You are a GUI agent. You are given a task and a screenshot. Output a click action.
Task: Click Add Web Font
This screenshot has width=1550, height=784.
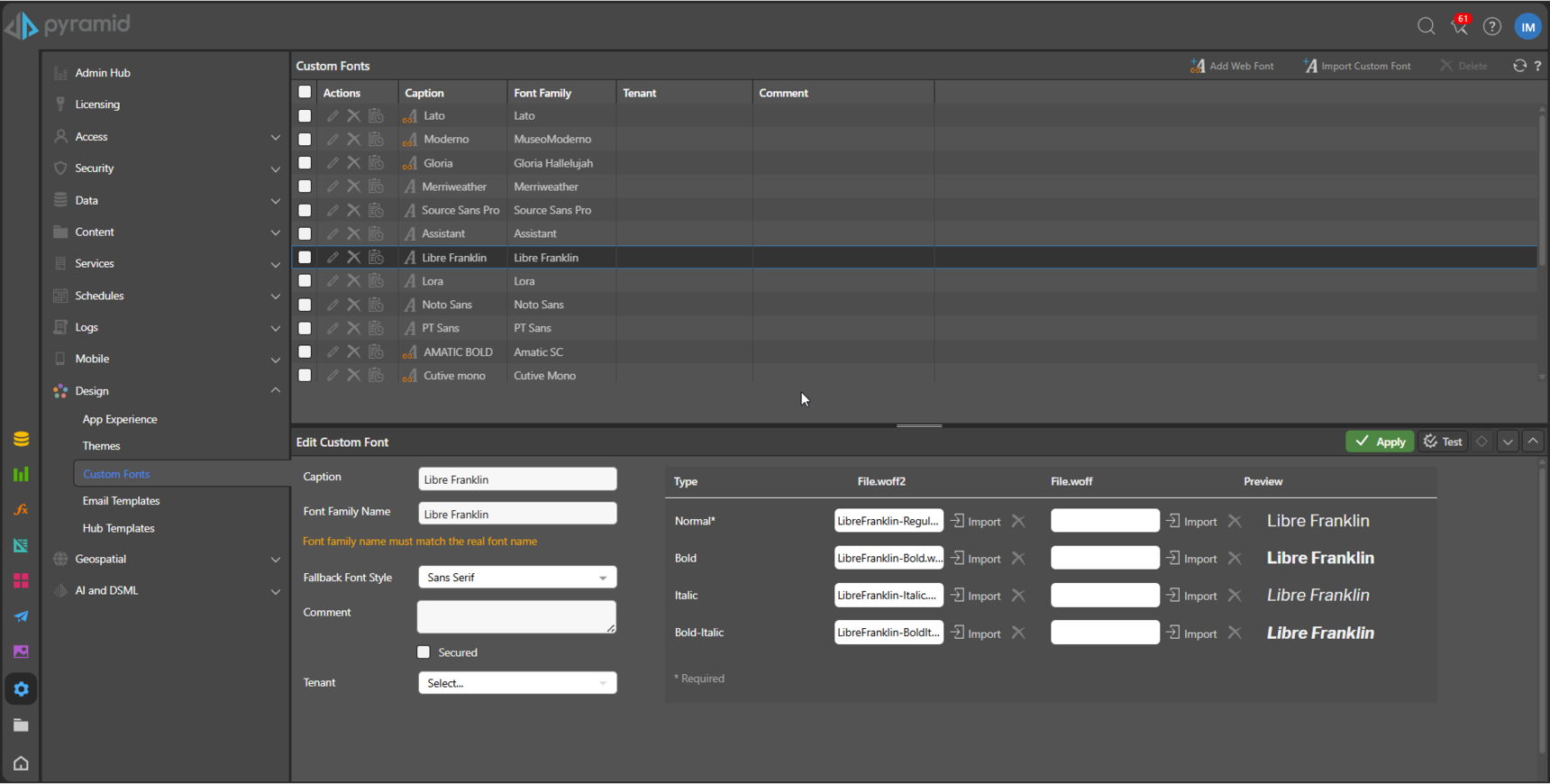point(1232,66)
